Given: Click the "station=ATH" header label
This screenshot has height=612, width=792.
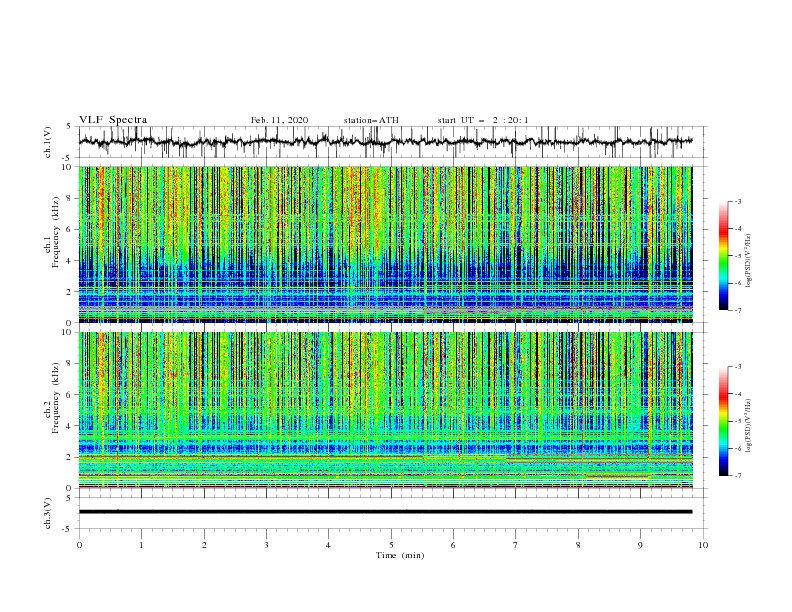Looking at the screenshot, I should tap(371, 120).
